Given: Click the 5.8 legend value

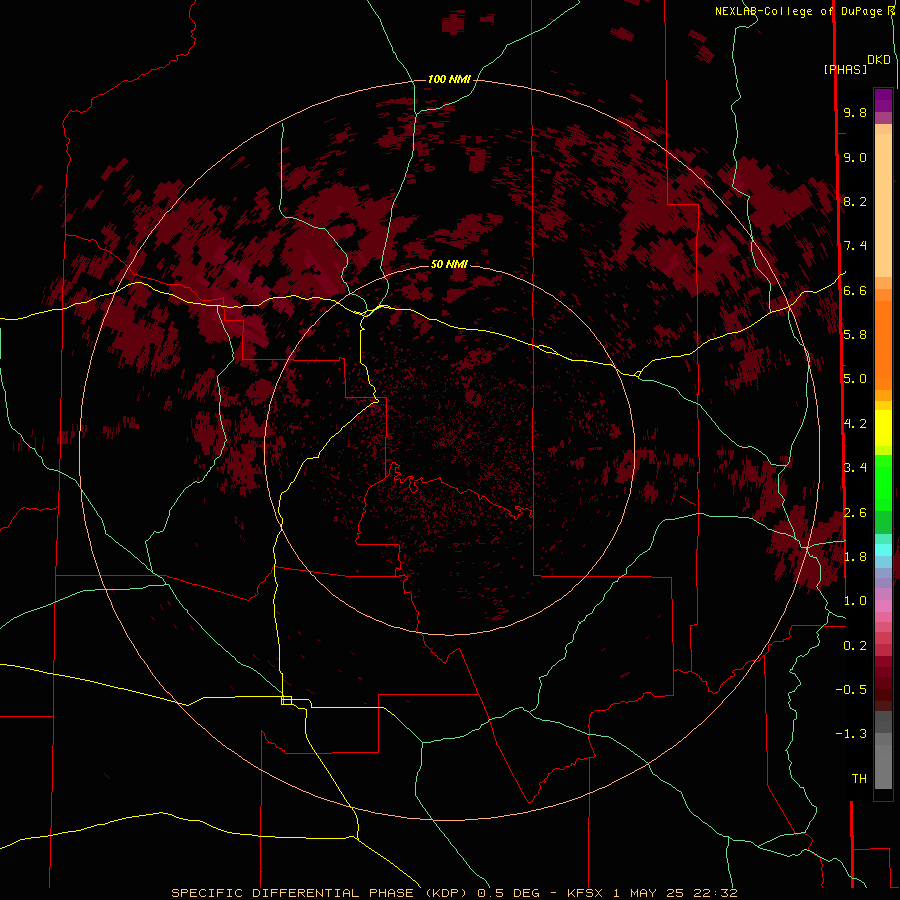Looking at the screenshot, I should 855,335.
